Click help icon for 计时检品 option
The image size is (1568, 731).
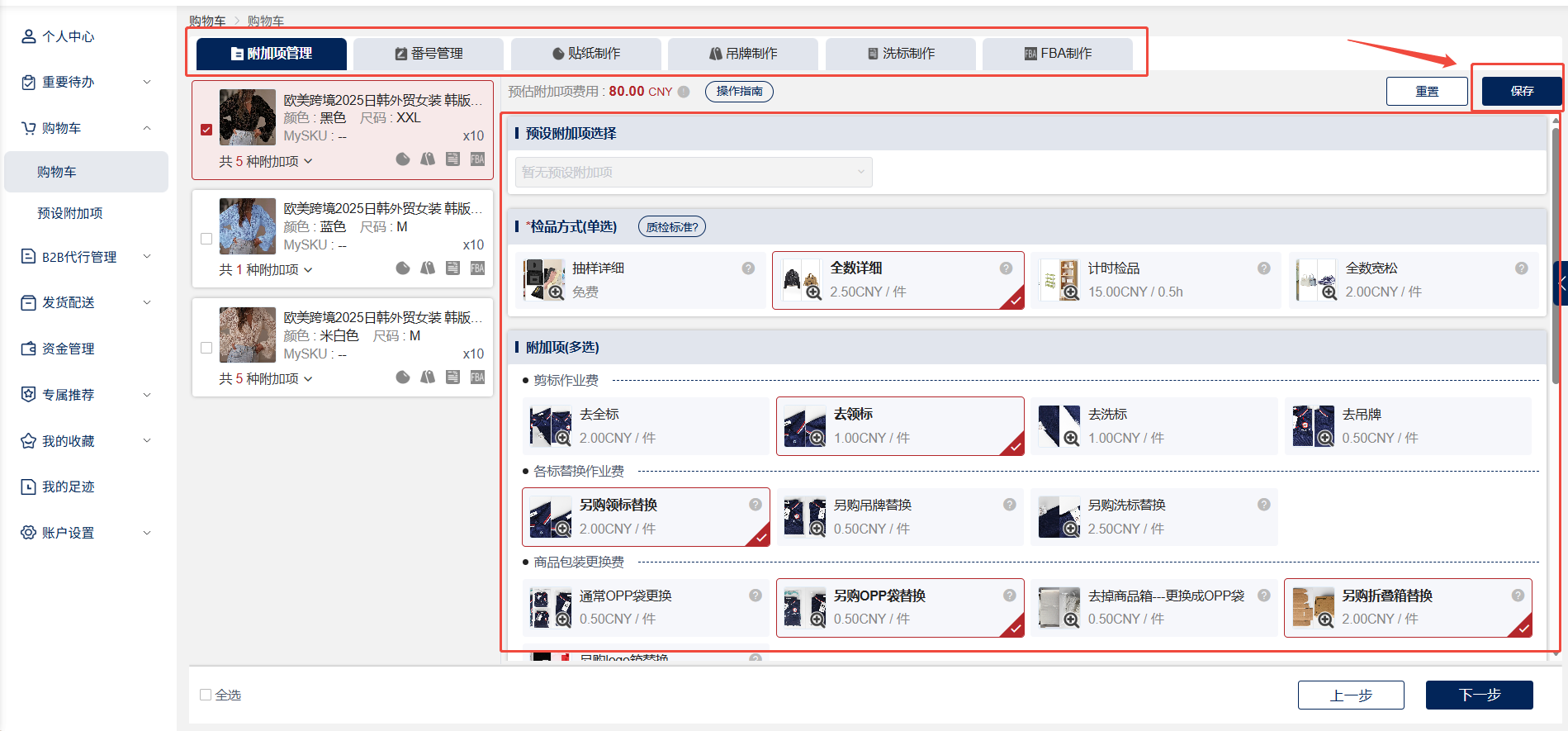[x=1263, y=268]
